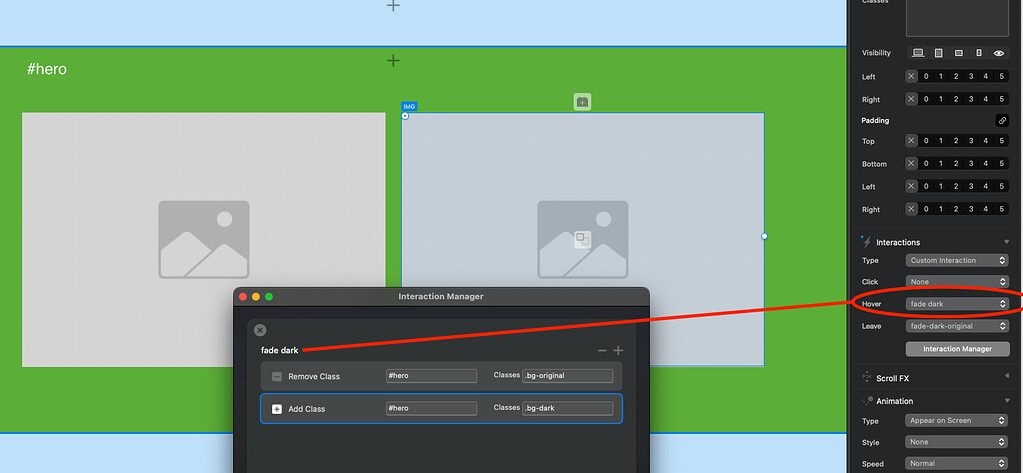Click the Padding link chain icon
The height and width of the screenshot is (473, 1023).
[x=1002, y=120]
